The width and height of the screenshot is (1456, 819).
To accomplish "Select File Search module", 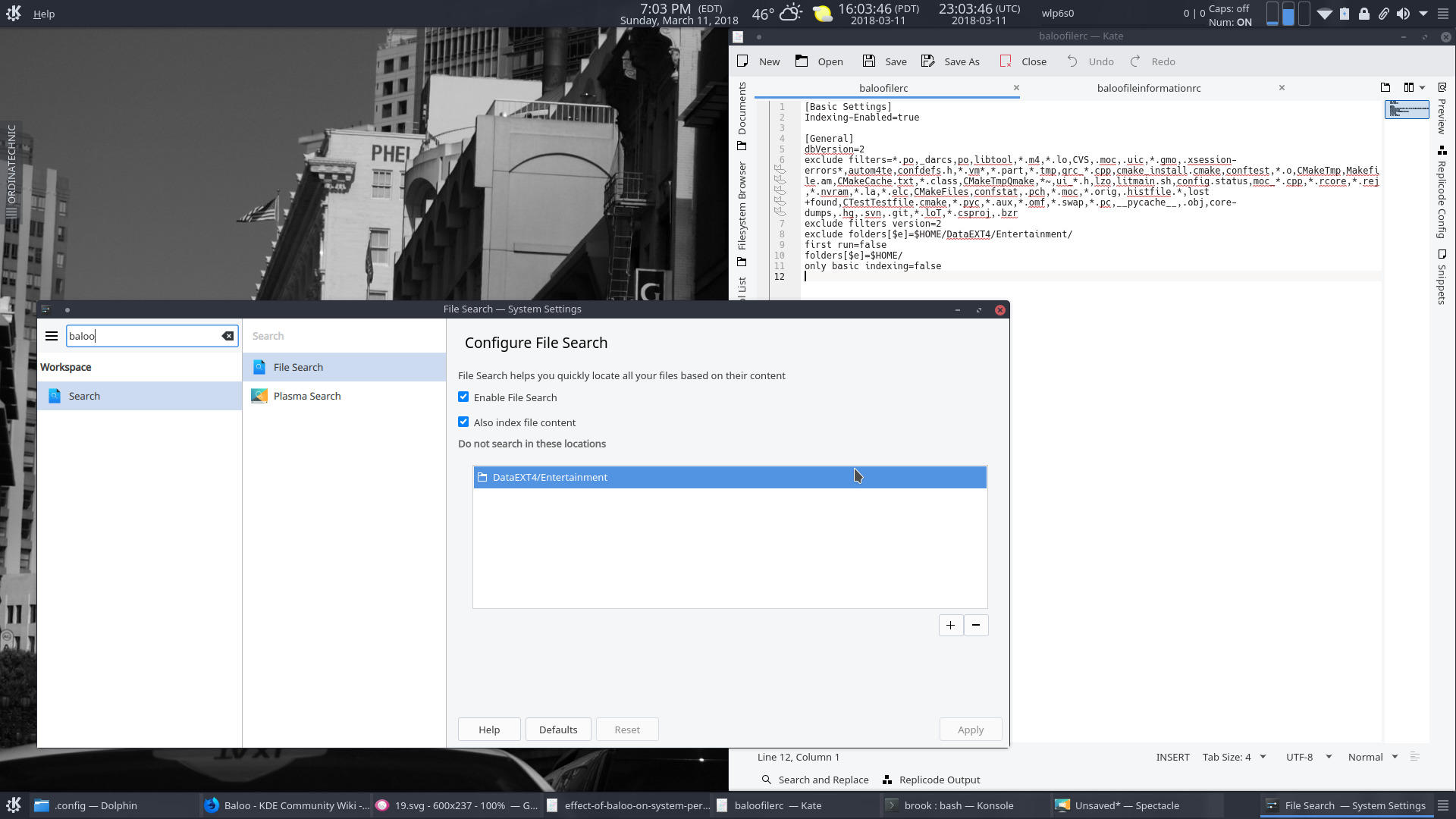I will [x=344, y=367].
